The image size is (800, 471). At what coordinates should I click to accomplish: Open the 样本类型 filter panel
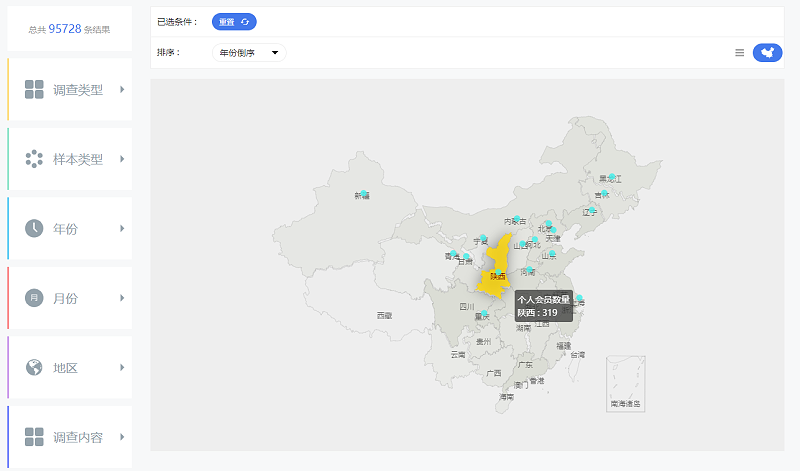(x=69, y=159)
